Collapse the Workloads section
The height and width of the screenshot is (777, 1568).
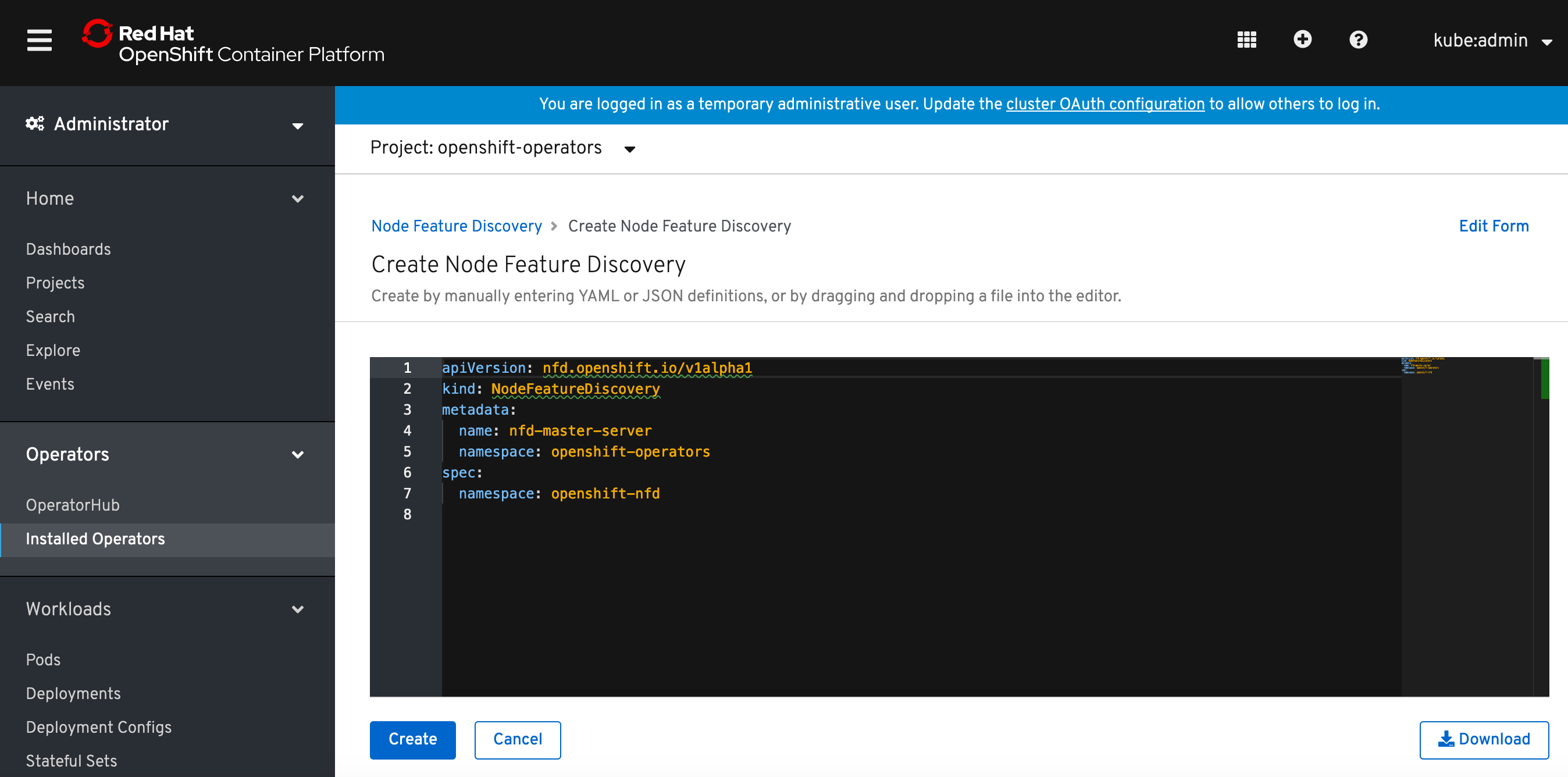[x=298, y=609]
